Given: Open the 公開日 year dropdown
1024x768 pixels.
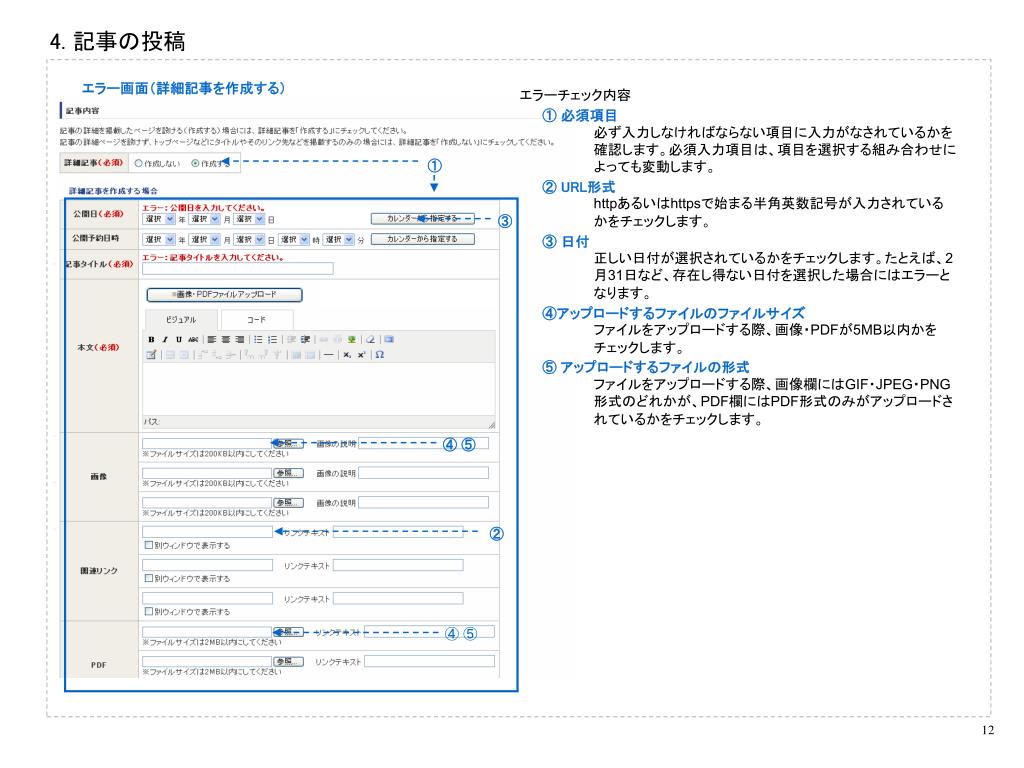Looking at the screenshot, I should click(x=159, y=219).
